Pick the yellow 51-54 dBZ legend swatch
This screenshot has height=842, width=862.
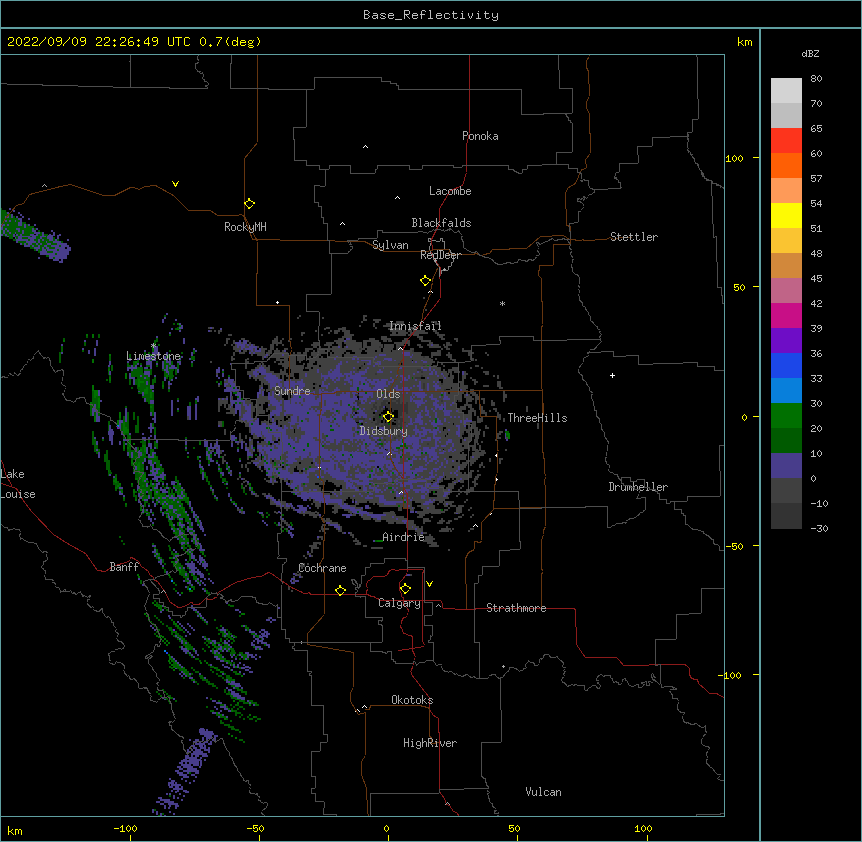(x=786, y=215)
